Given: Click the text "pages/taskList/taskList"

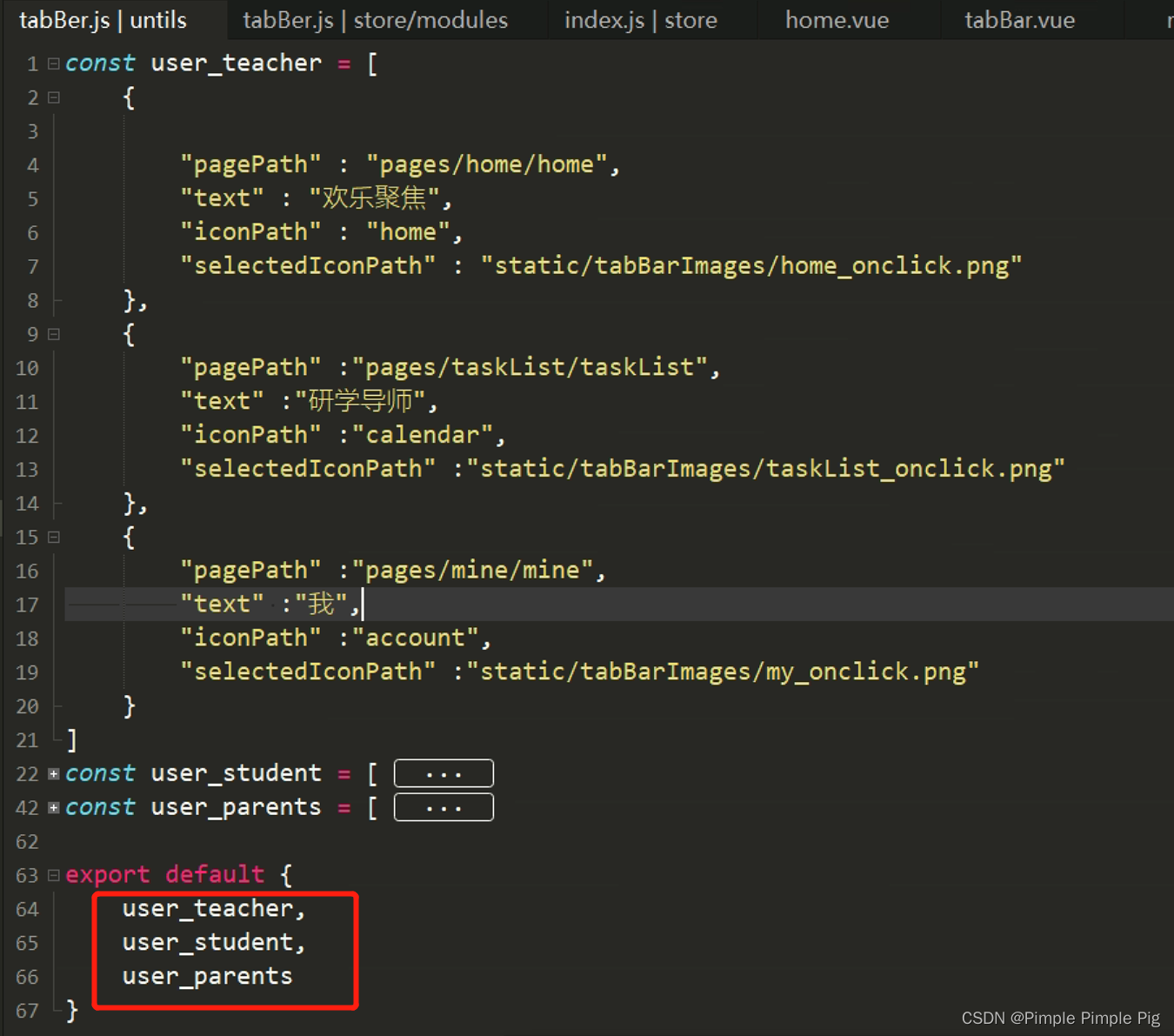Looking at the screenshot, I should (530, 367).
